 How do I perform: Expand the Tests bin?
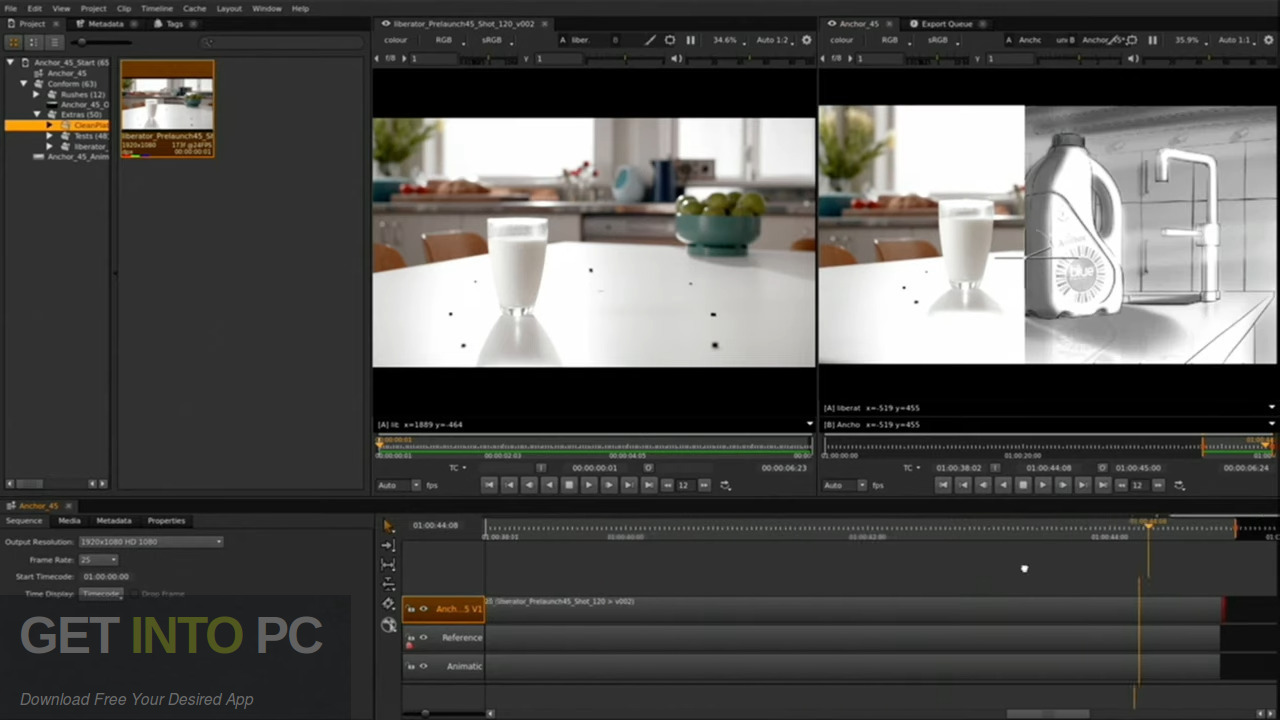tap(49, 136)
